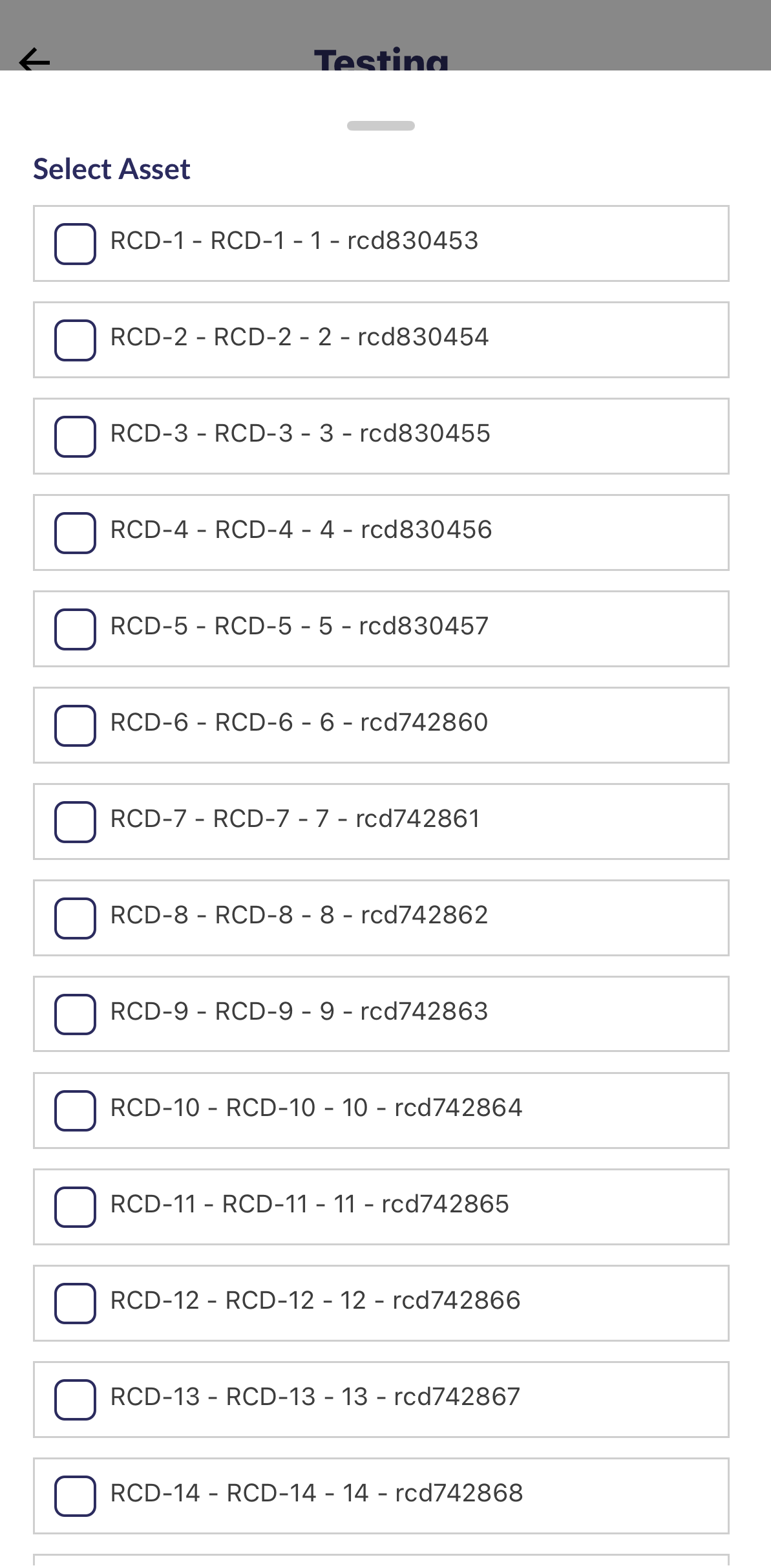Pick the RCD-14 - rcd742868 asset row
The height and width of the screenshot is (1568, 771).
point(381,1496)
